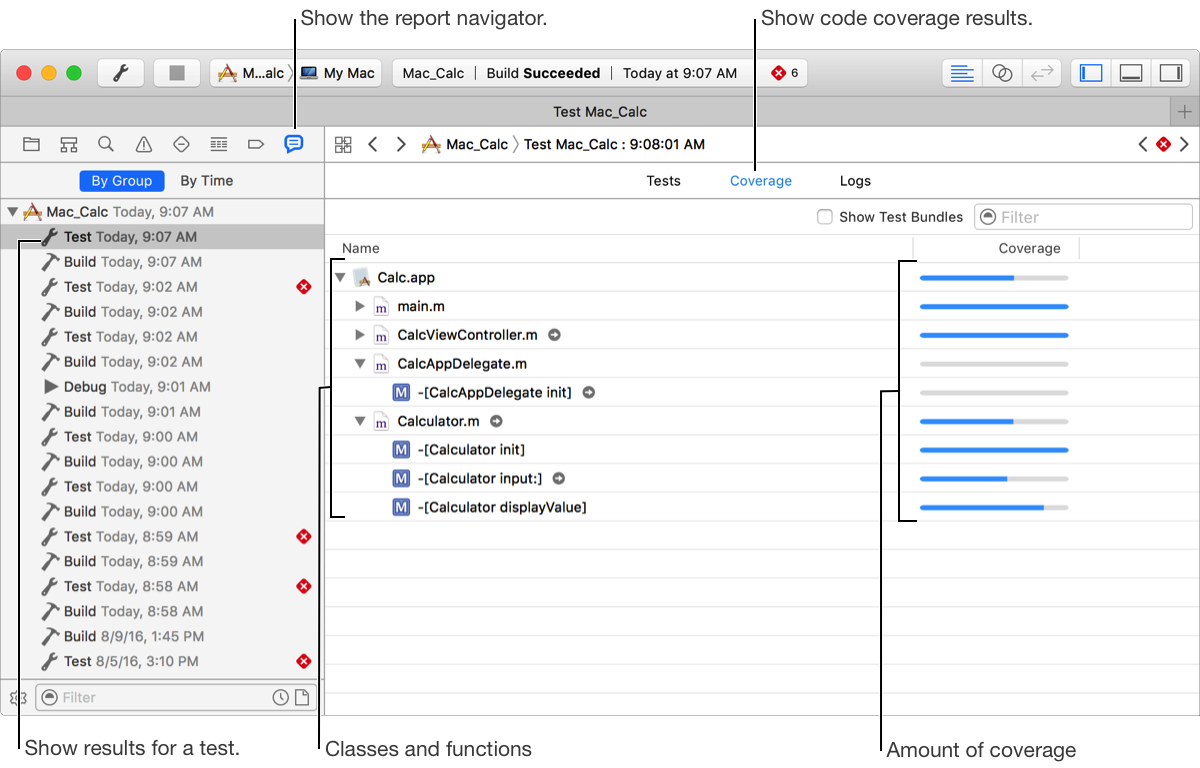Open the find navigator magnifier icon
The width and height of the screenshot is (1200, 768).
[x=105, y=144]
